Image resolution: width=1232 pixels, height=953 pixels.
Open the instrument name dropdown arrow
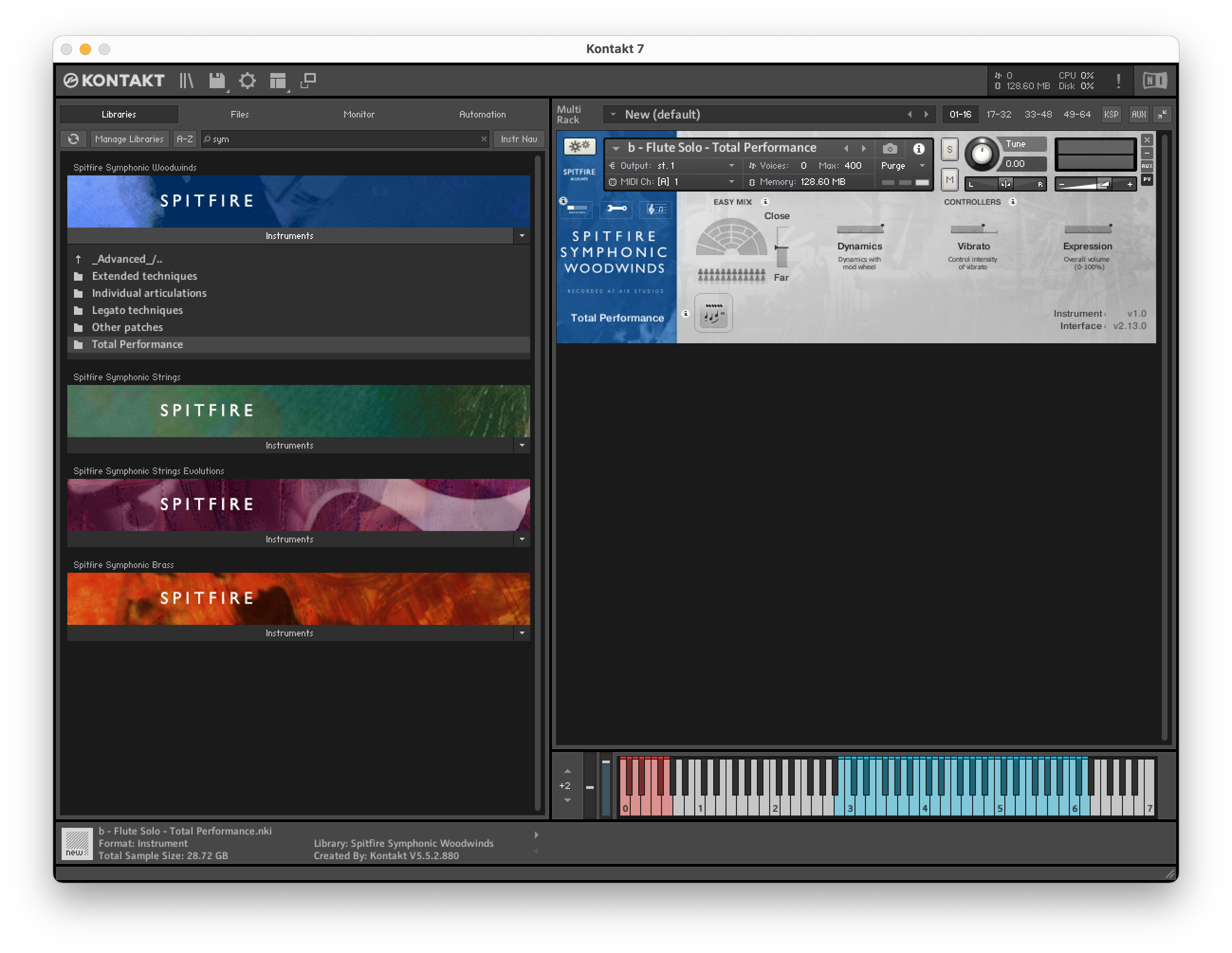(616, 148)
